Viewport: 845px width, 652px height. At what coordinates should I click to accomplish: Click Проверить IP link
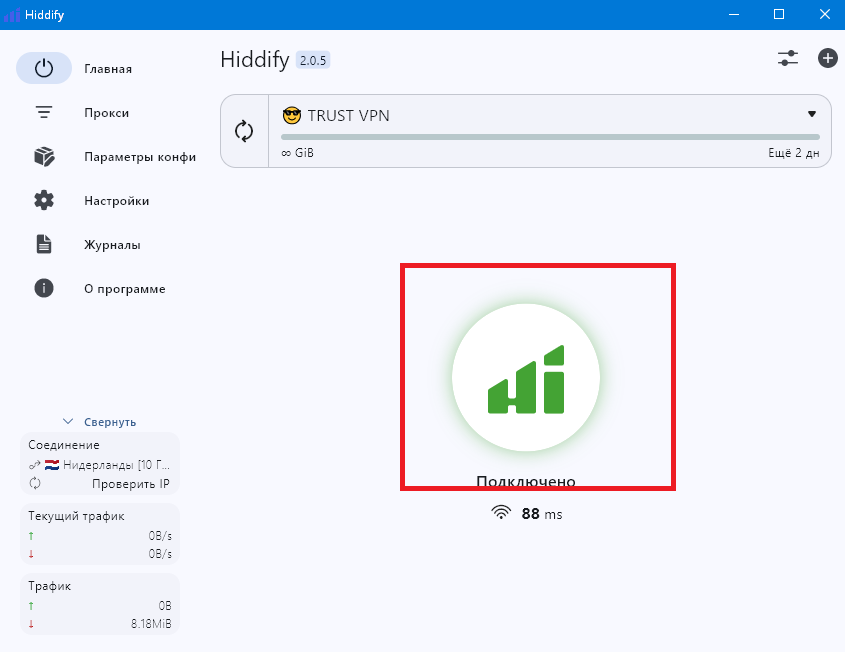pos(130,484)
